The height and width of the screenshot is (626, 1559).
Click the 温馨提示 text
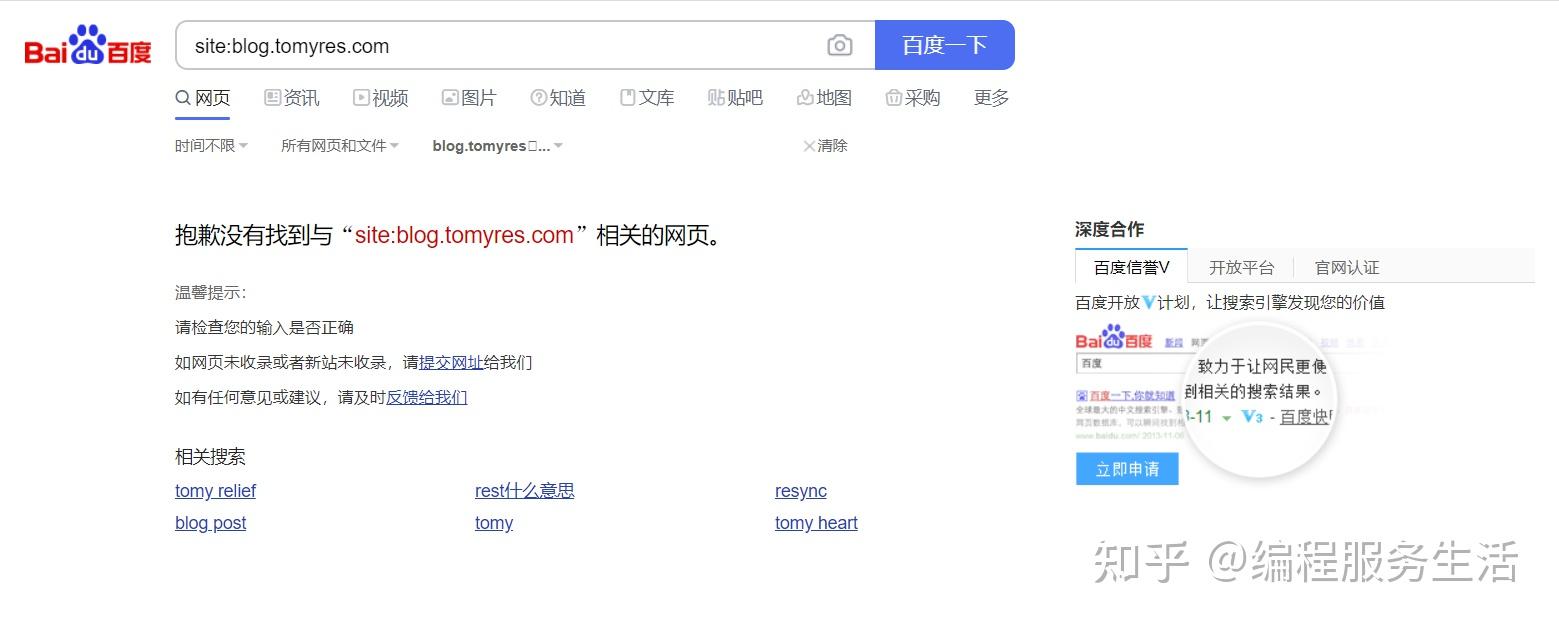210,293
